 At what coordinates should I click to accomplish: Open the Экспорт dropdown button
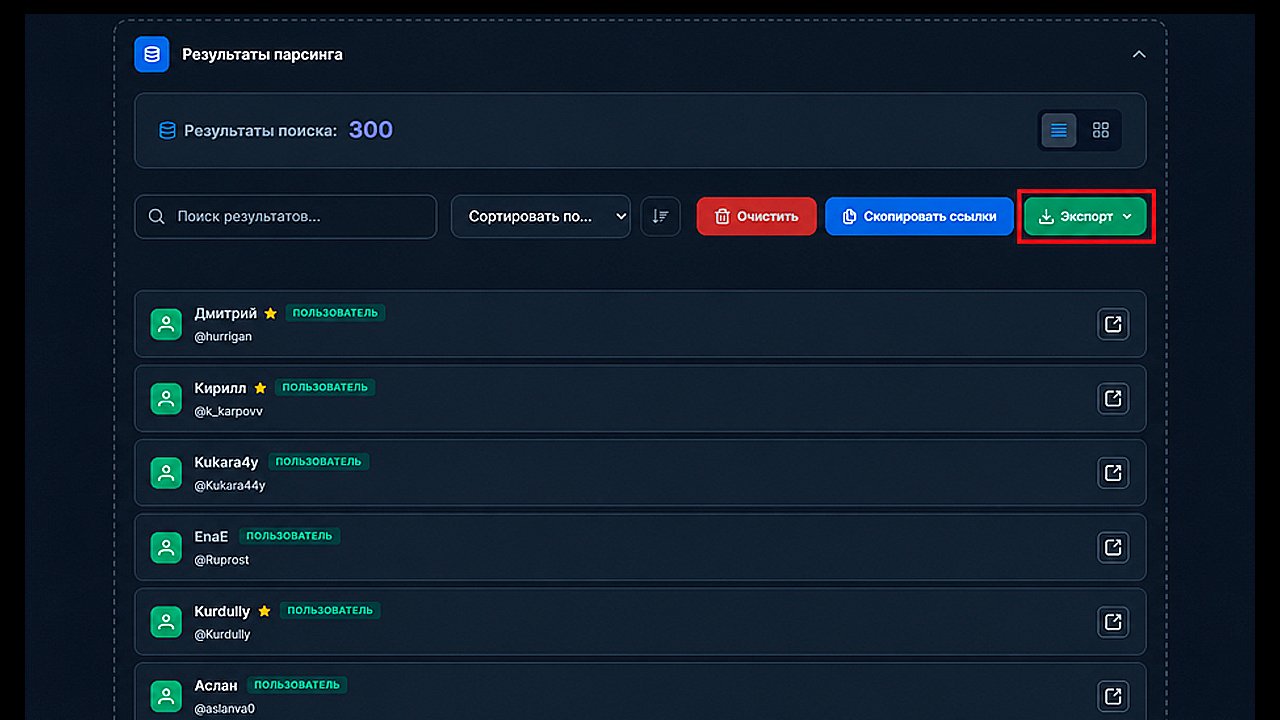coord(1085,217)
